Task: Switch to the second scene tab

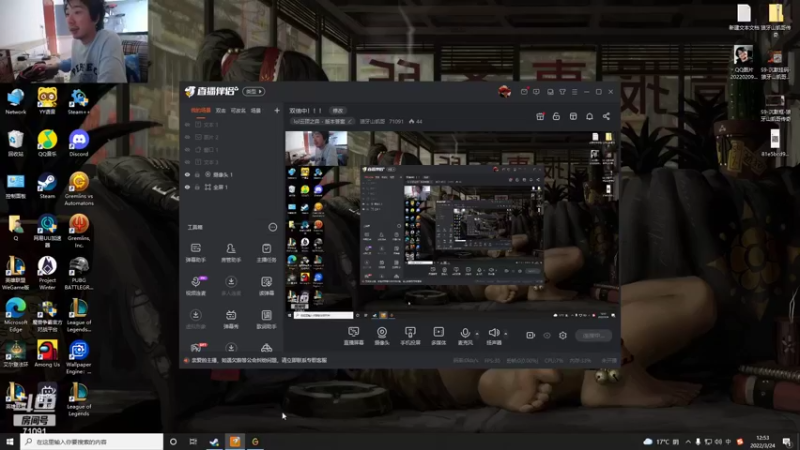Action: tap(220, 110)
